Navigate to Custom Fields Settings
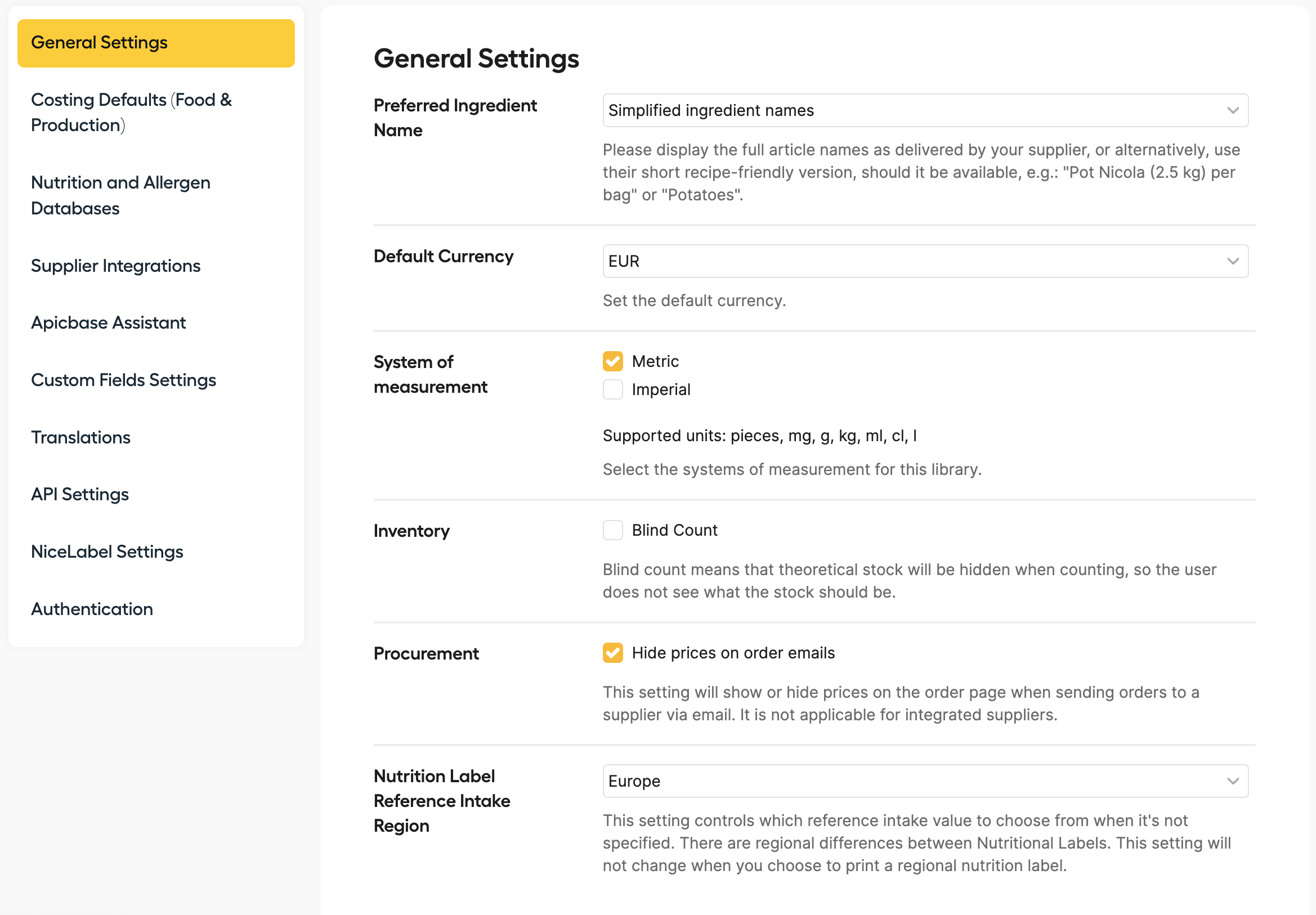Viewport: 1316px width, 915px height. click(123, 380)
